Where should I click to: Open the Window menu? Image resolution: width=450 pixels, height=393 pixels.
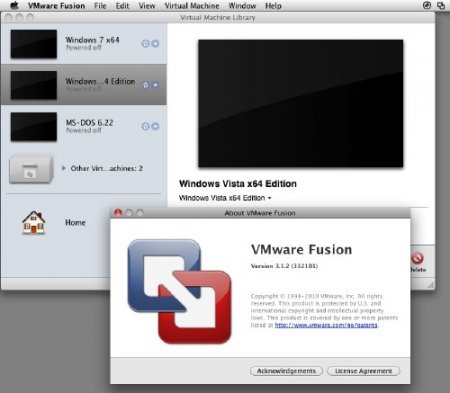click(x=242, y=6)
